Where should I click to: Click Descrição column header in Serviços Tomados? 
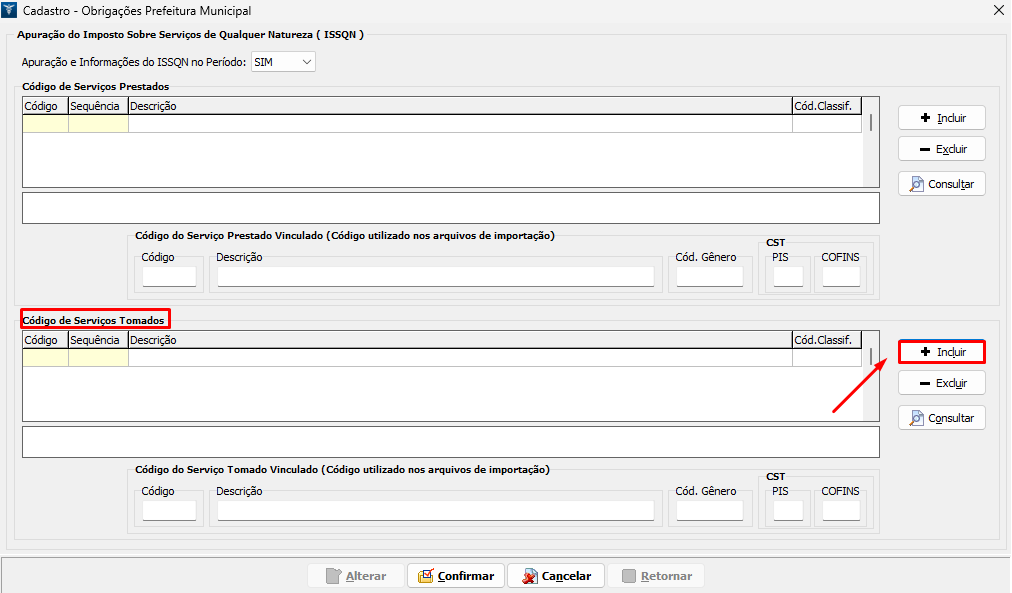[459, 340]
